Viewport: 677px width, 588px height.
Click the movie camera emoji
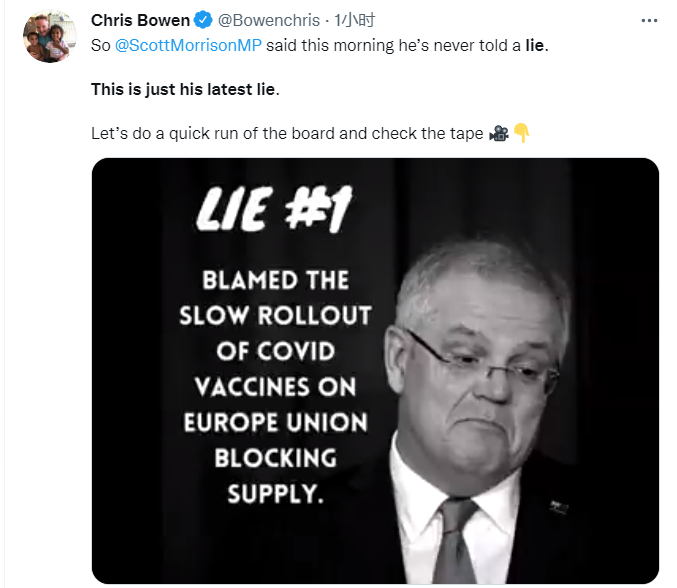pyautogui.click(x=498, y=133)
